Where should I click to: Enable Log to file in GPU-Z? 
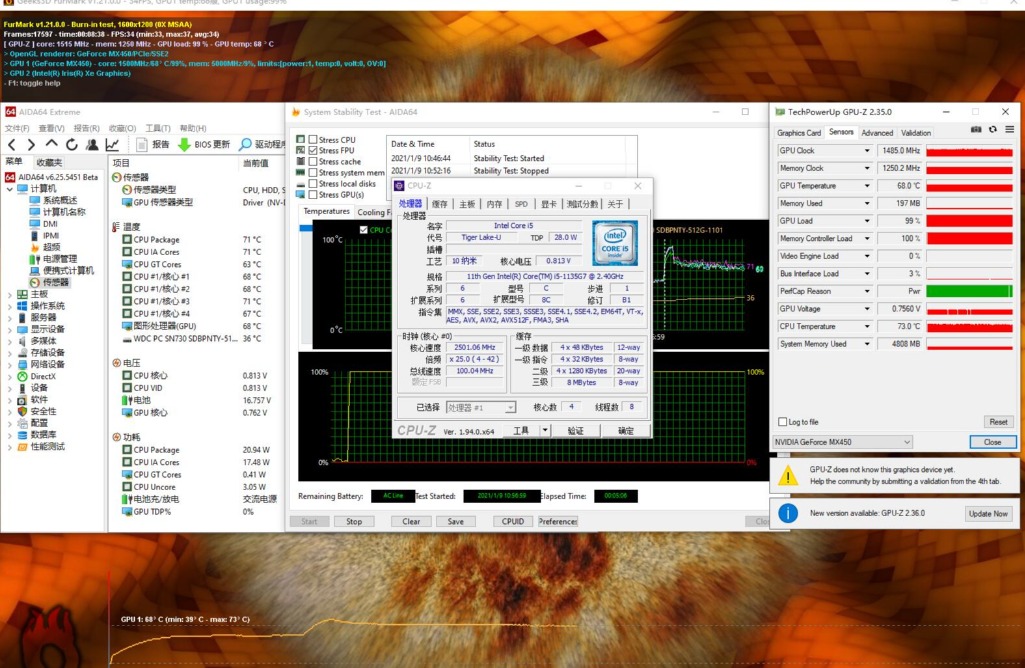click(782, 422)
